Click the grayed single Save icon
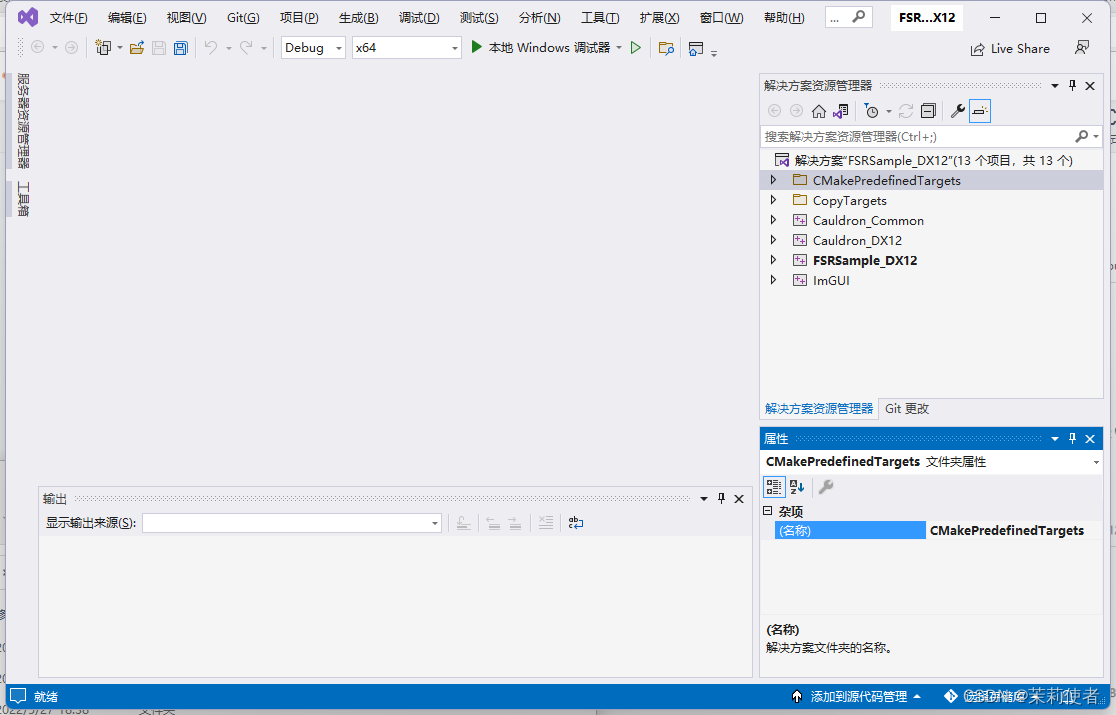Screen dimensions: 1116x715 click(x=159, y=48)
